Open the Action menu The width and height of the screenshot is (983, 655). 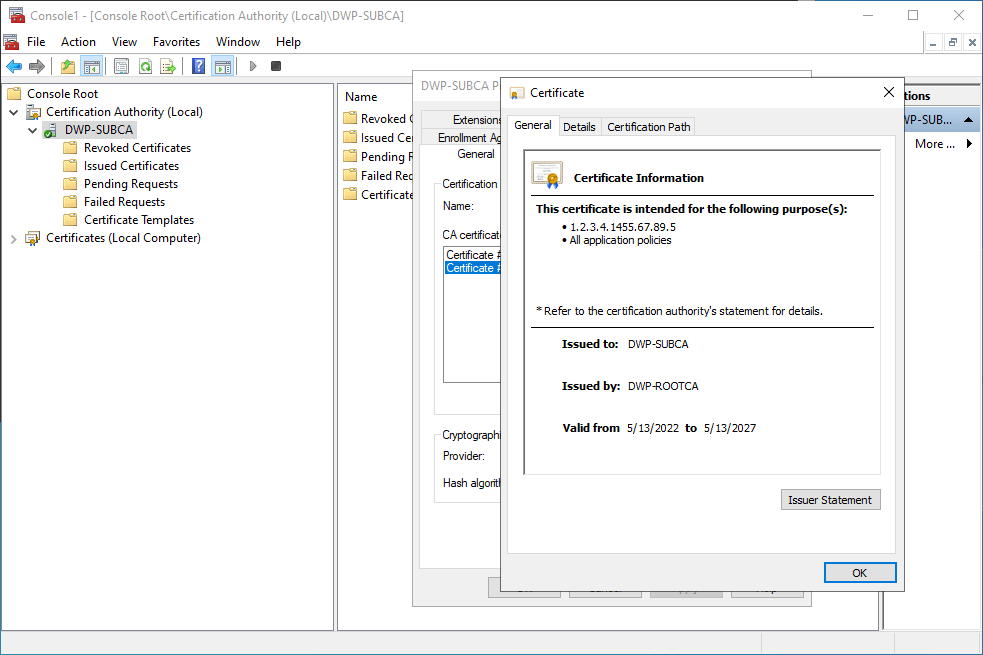click(78, 42)
